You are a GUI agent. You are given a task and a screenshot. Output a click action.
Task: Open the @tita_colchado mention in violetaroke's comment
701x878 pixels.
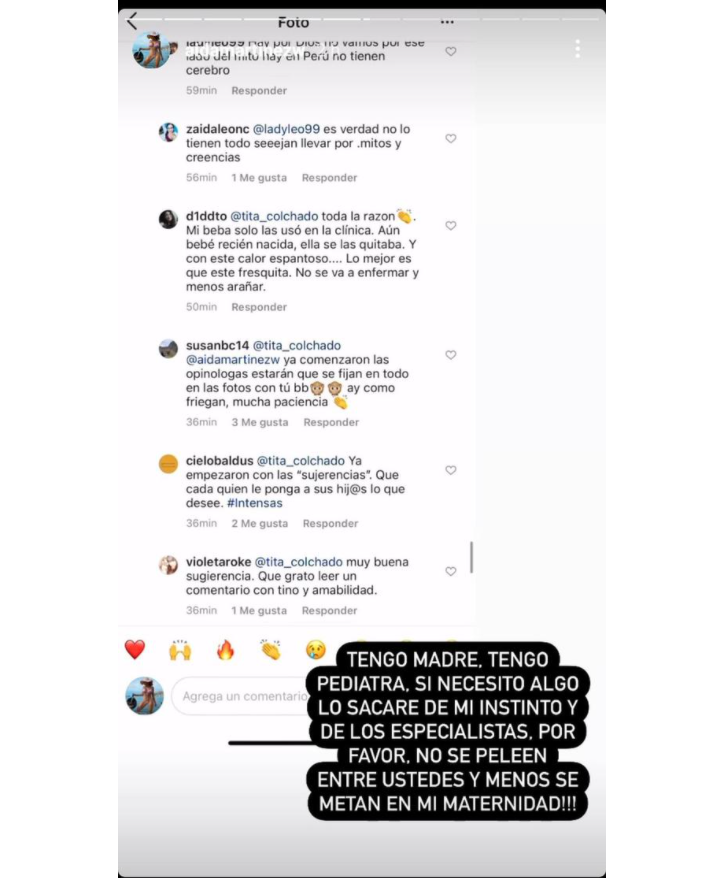point(298,562)
